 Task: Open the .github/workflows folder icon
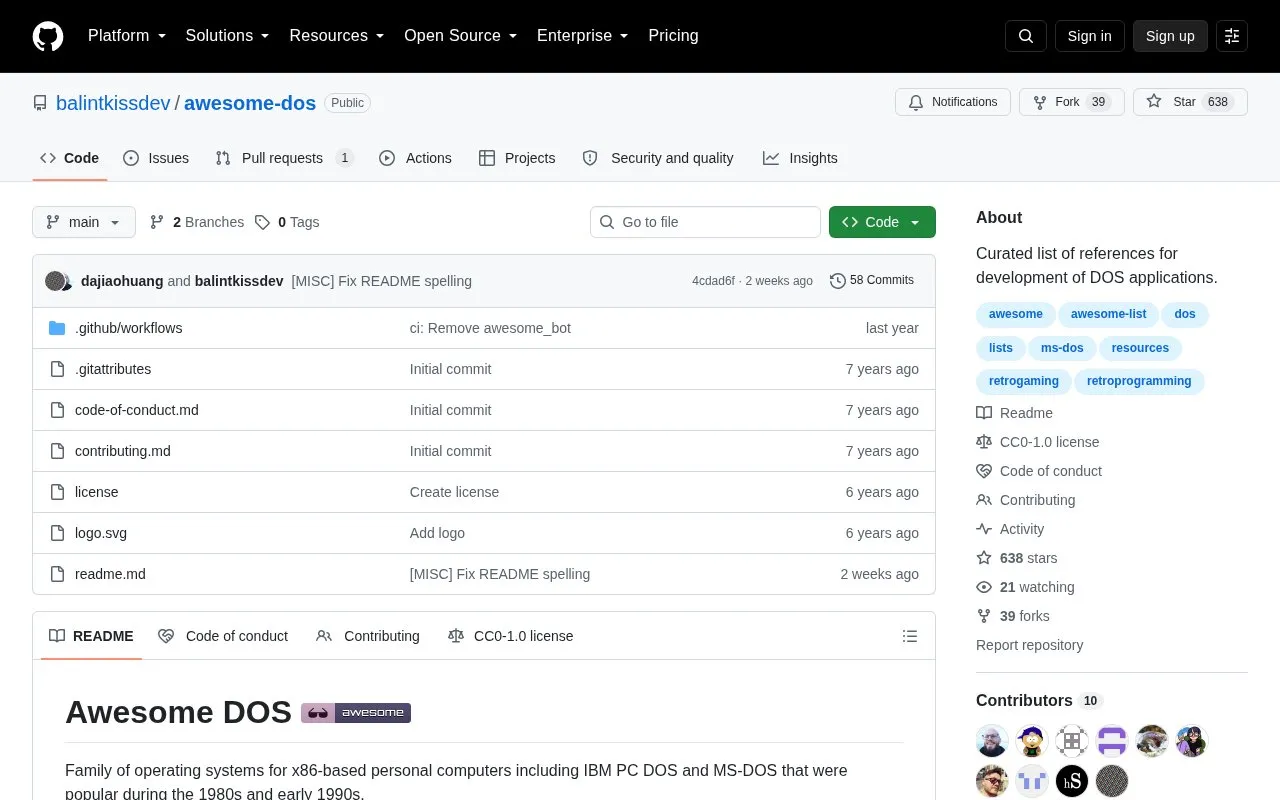pyautogui.click(x=57, y=328)
